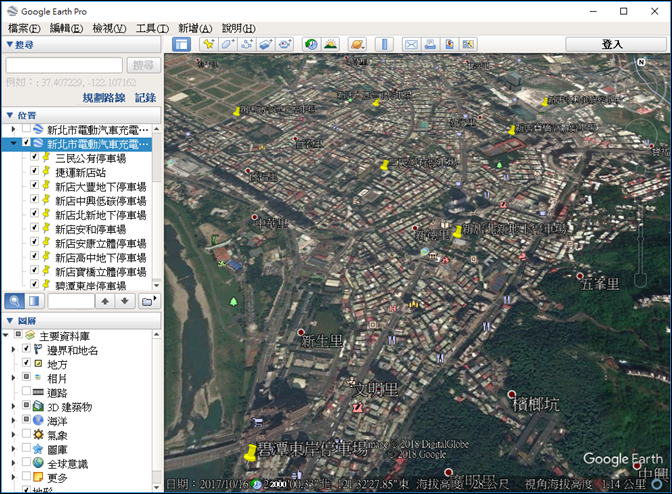Viewport: 672px width, 494px height.
Task: Open the 規劃路線 directions link
Action: pyautogui.click(x=104, y=98)
